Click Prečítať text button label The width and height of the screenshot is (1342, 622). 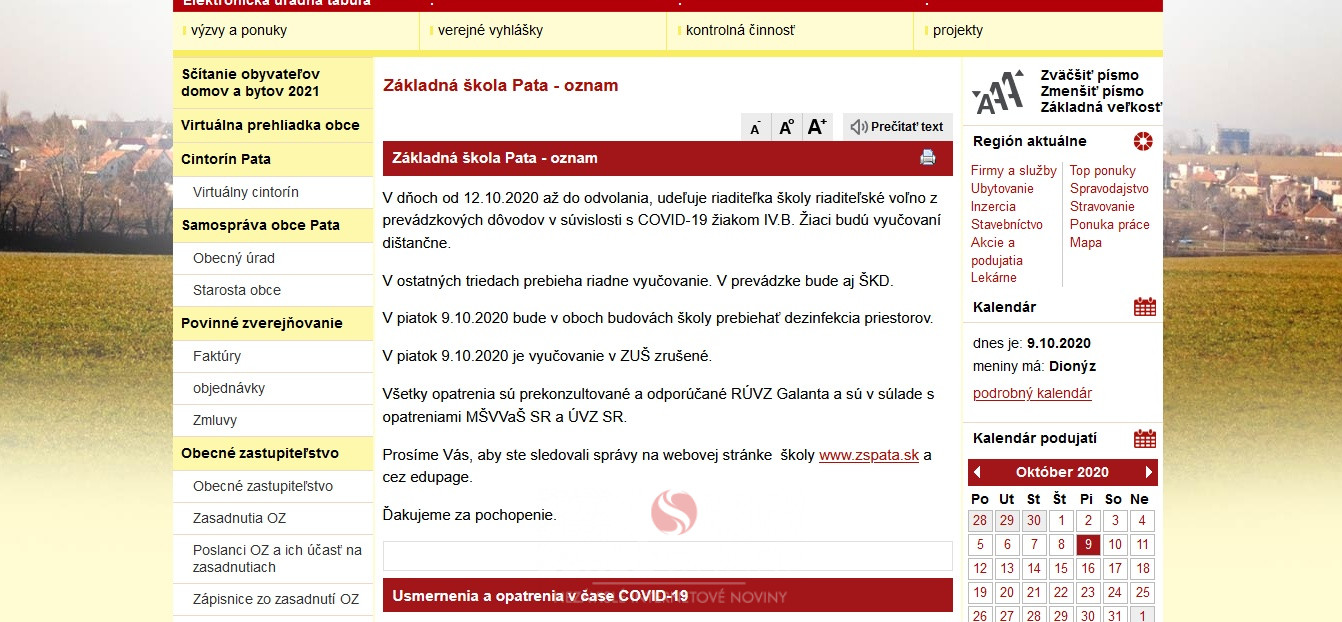907,127
